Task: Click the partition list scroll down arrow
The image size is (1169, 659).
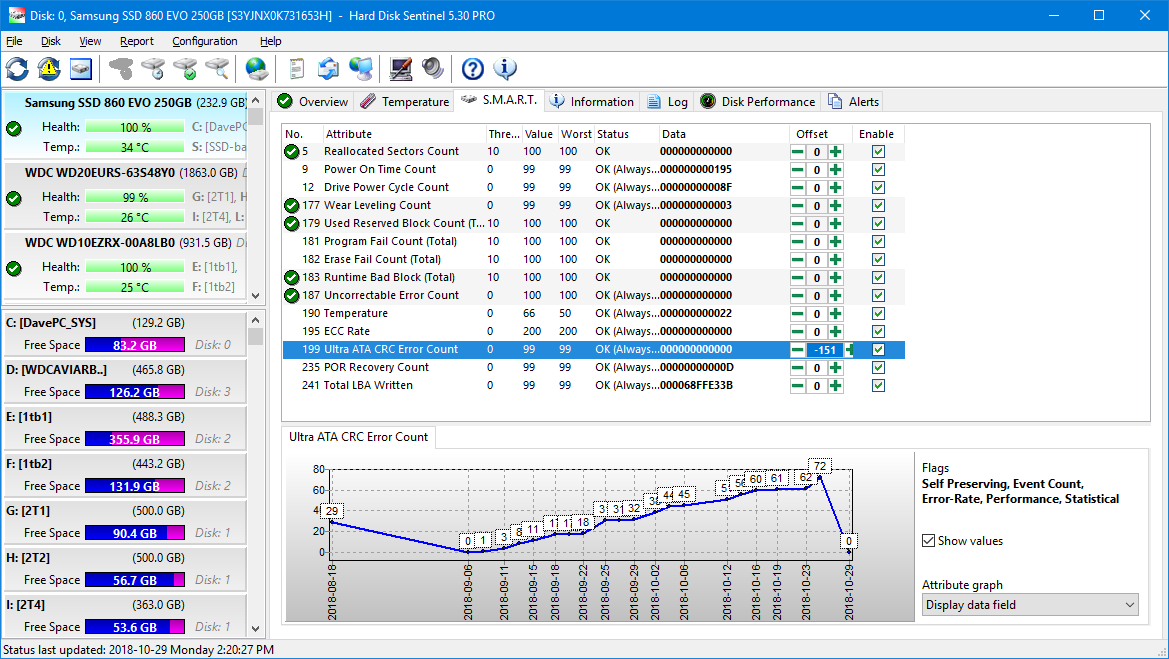Action: [x=256, y=628]
